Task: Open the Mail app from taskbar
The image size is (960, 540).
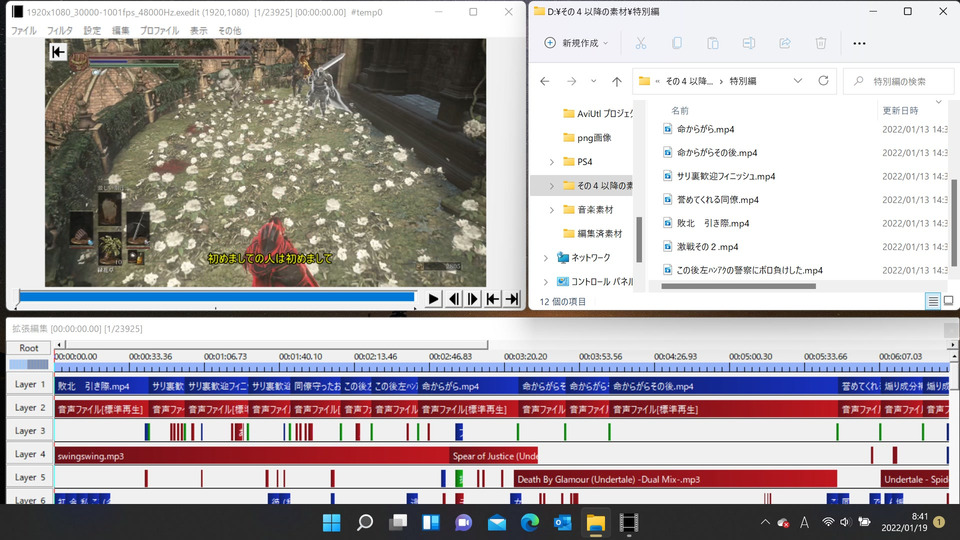Action: click(497, 523)
